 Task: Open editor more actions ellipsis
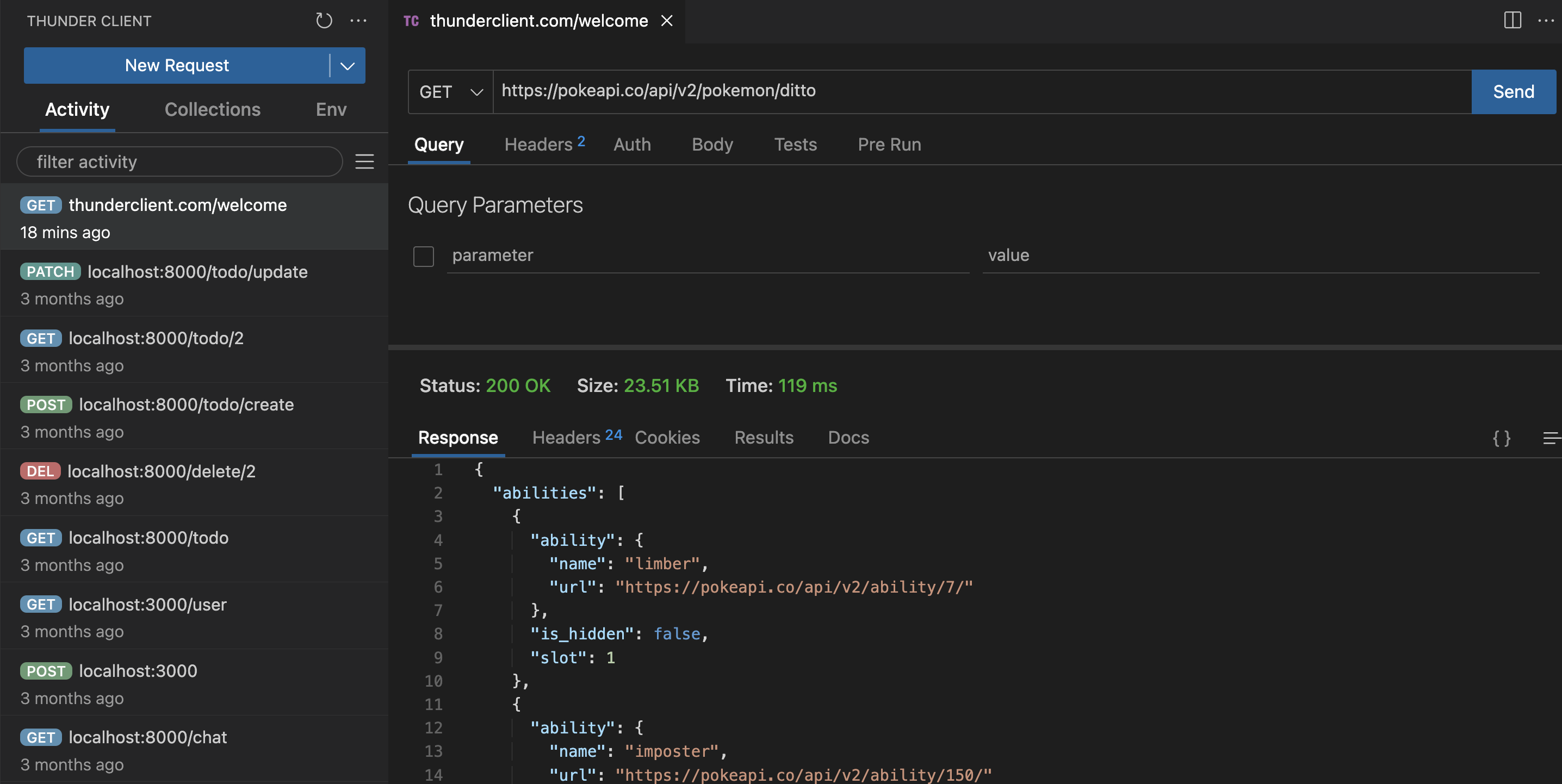coord(1546,21)
